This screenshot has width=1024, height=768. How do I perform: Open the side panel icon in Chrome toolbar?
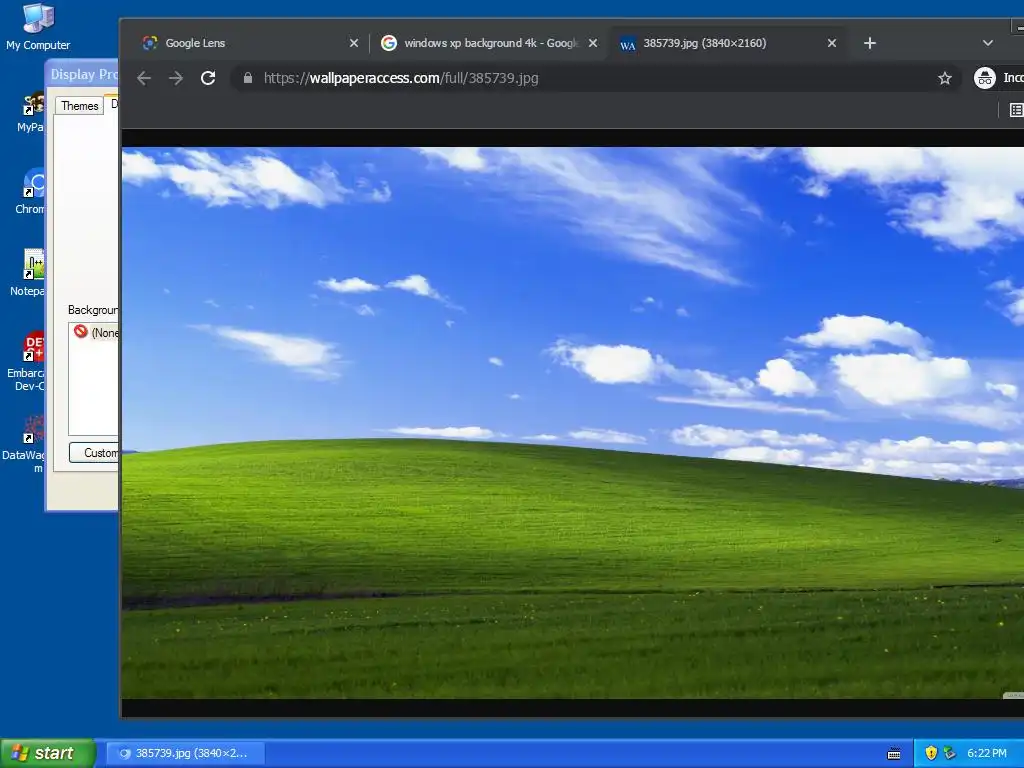coord(1016,110)
